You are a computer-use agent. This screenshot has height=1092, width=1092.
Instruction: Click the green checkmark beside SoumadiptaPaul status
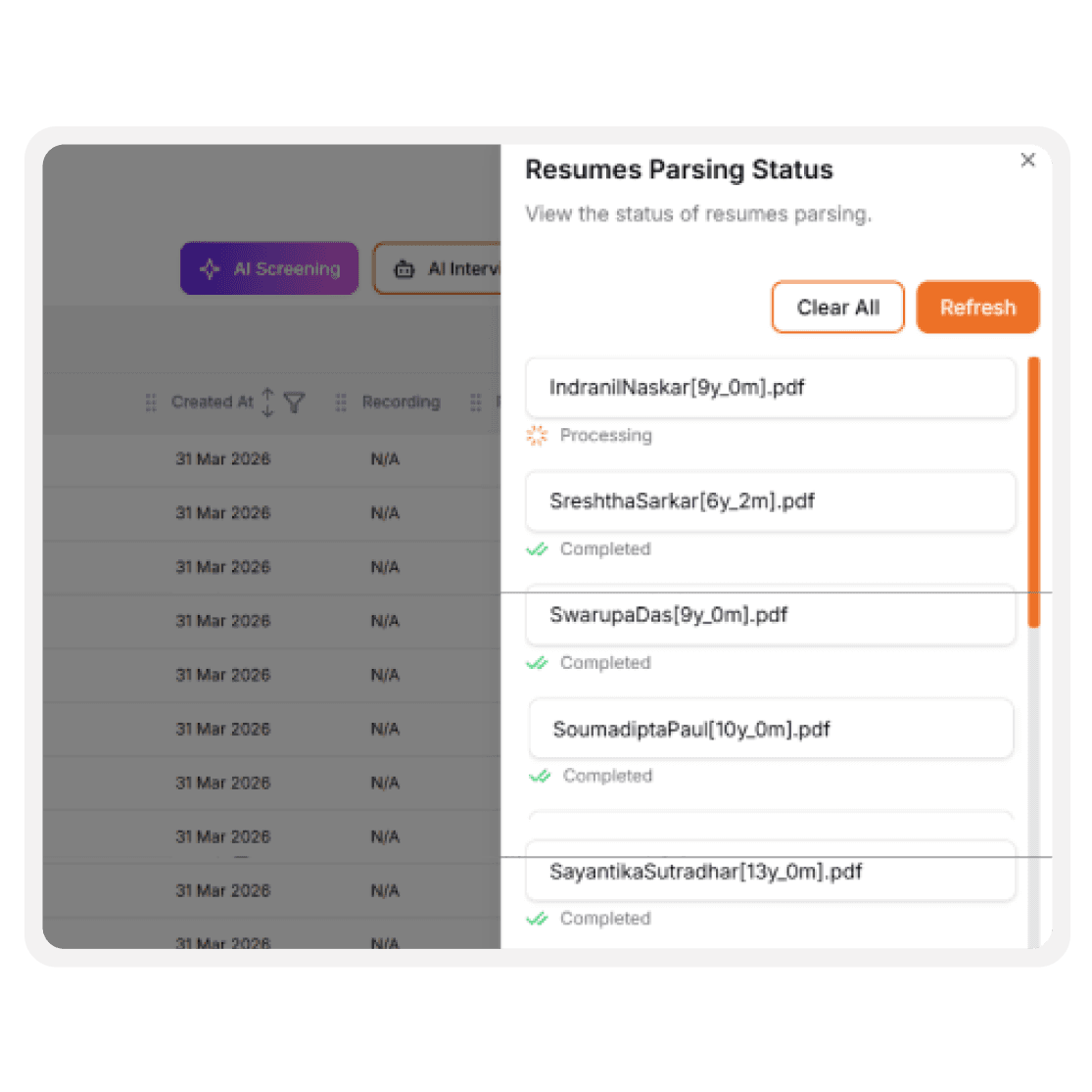tap(537, 776)
